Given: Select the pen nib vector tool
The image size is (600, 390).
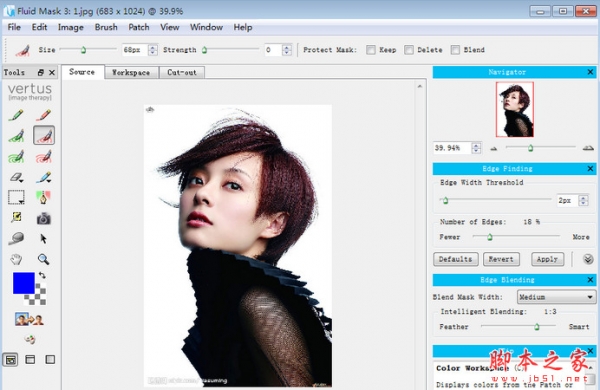Looking at the screenshot, I should click(x=44, y=197).
